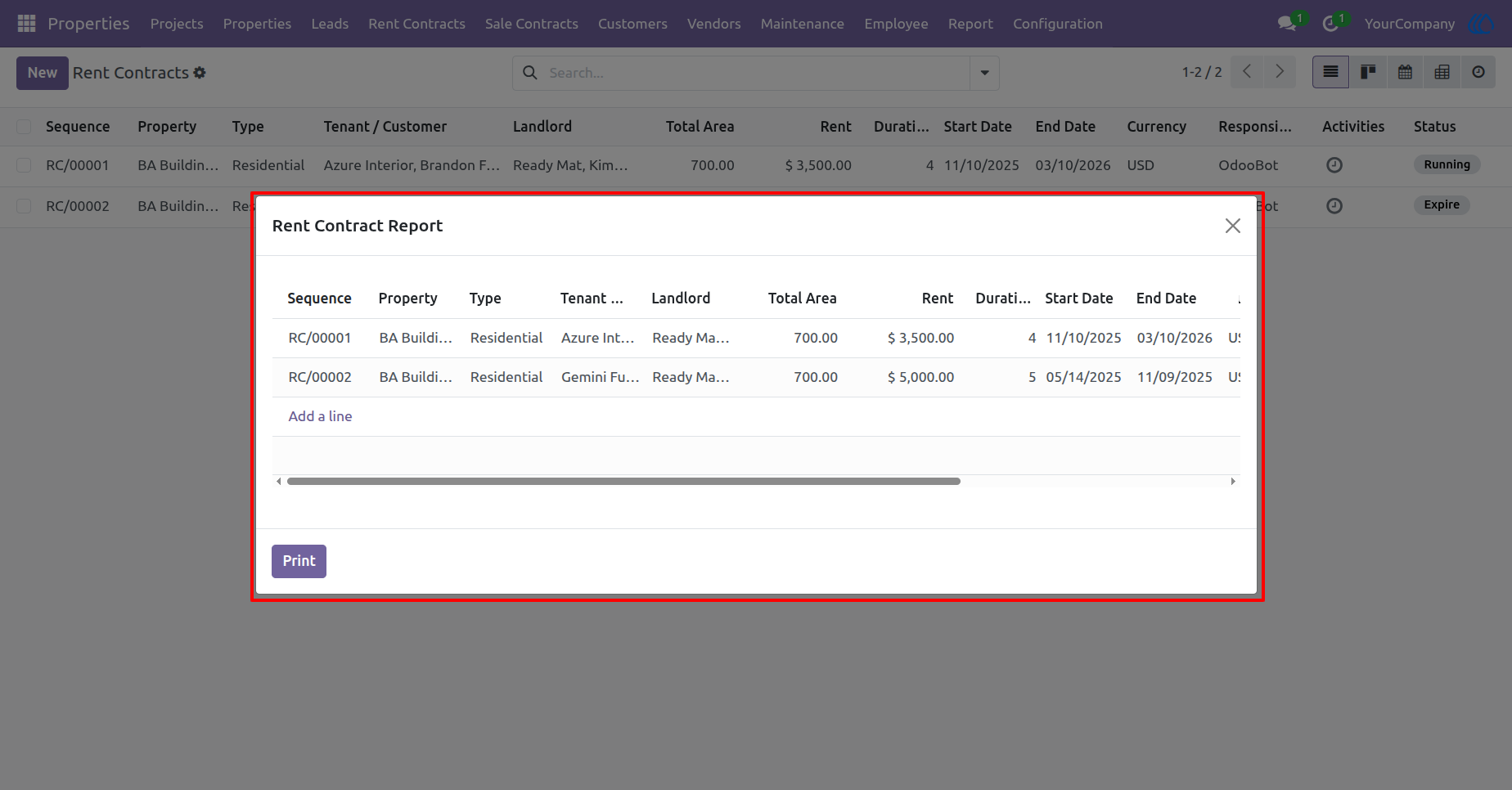Switch to calendar view
The image size is (1512, 790).
(x=1405, y=73)
